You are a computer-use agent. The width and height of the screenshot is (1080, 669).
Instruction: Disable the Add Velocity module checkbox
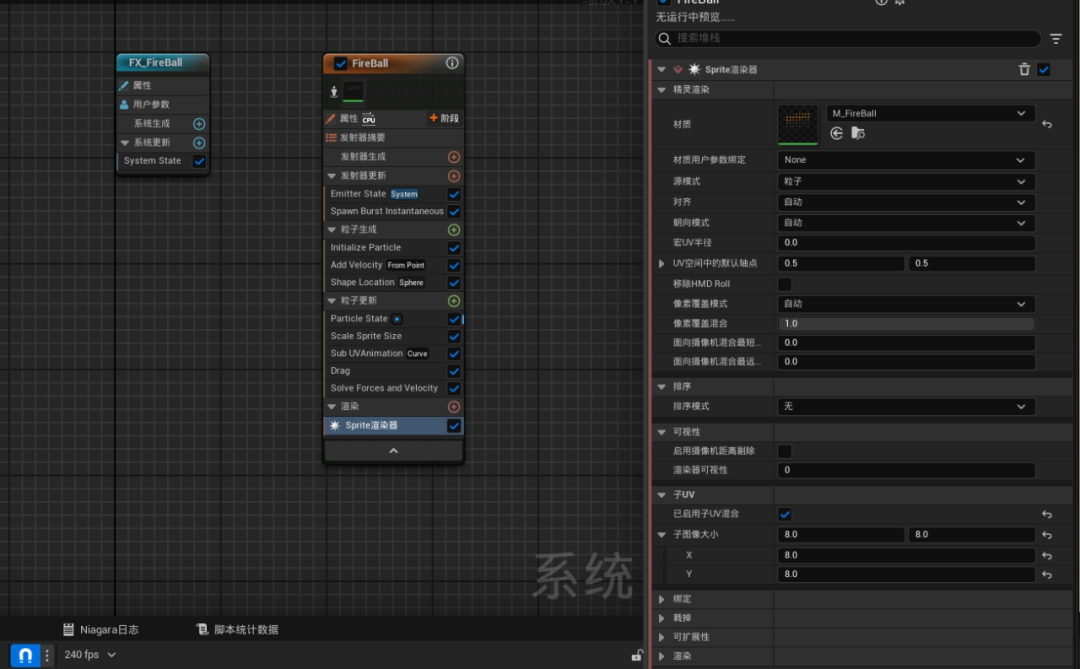click(x=454, y=265)
